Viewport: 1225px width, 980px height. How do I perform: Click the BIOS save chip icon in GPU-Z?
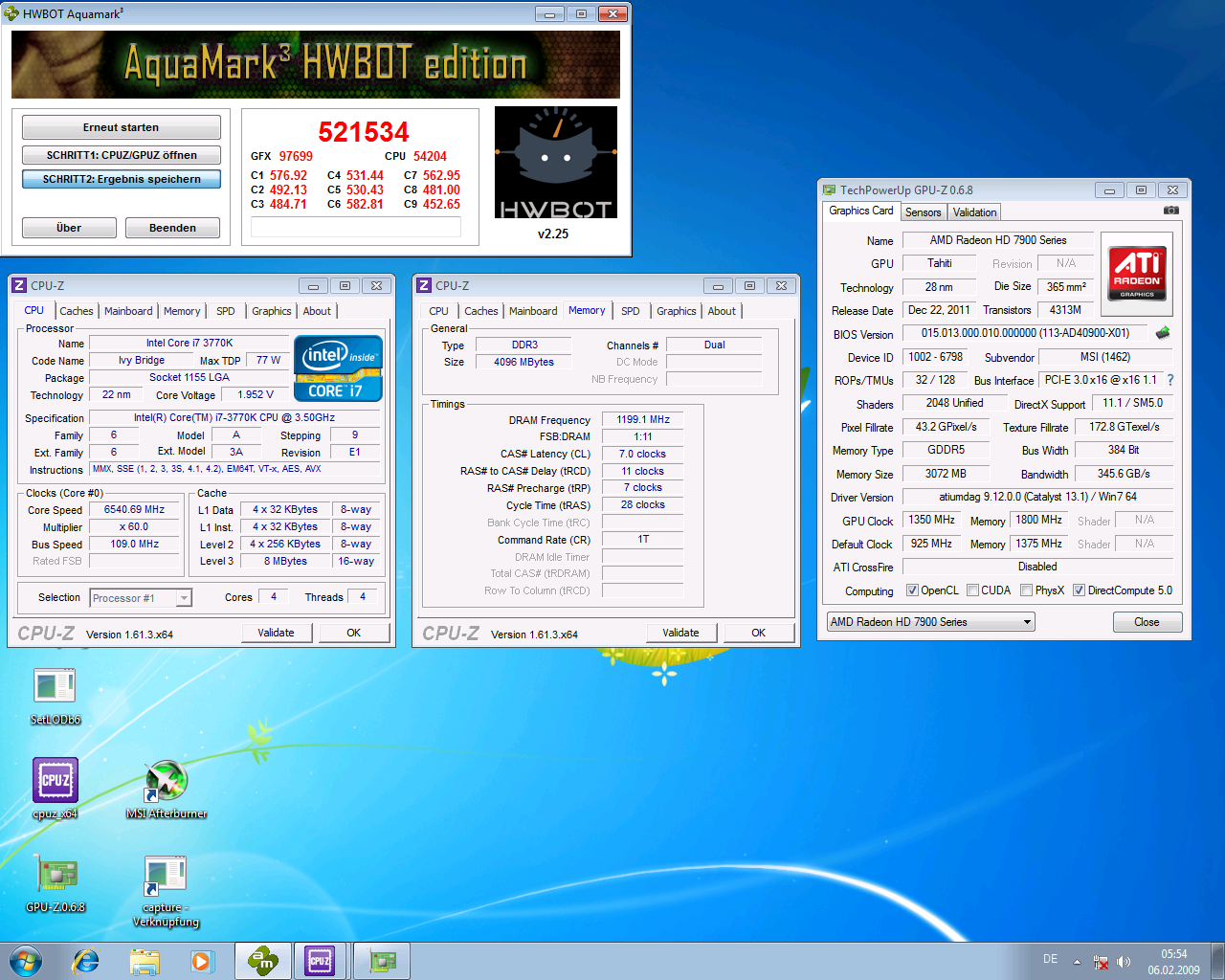point(1163,333)
